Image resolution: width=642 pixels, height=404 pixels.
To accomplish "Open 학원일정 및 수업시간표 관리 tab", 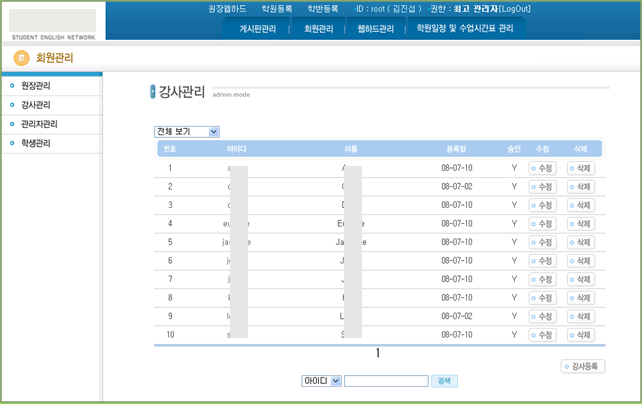I will (x=465, y=28).
